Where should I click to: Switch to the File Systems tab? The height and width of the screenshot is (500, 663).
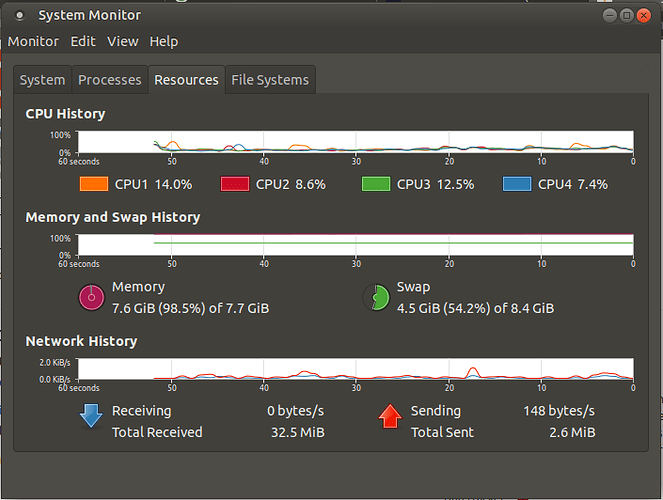click(x=270, y=80)
